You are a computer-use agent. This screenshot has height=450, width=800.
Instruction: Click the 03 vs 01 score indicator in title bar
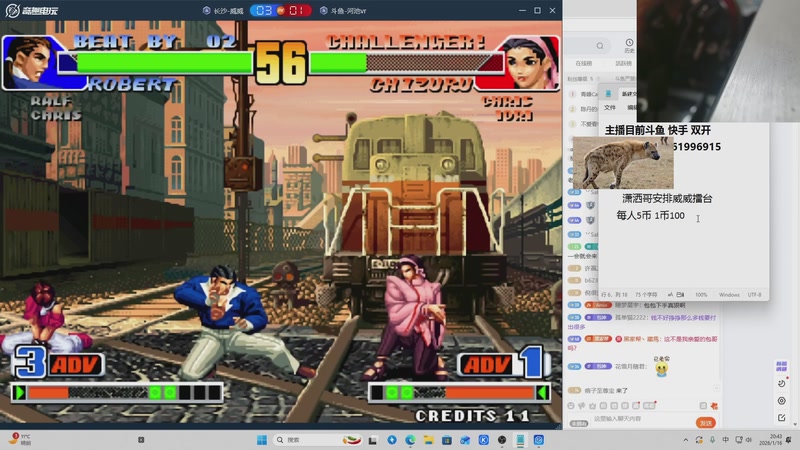point(280,10)
